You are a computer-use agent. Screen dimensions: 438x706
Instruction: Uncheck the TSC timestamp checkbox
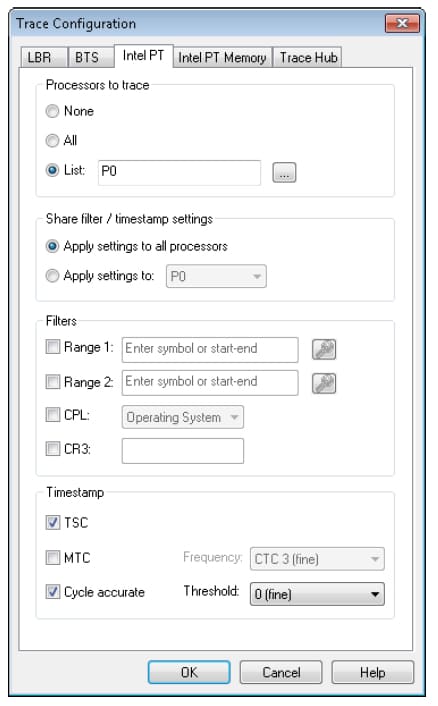click(x=53, y=522)
